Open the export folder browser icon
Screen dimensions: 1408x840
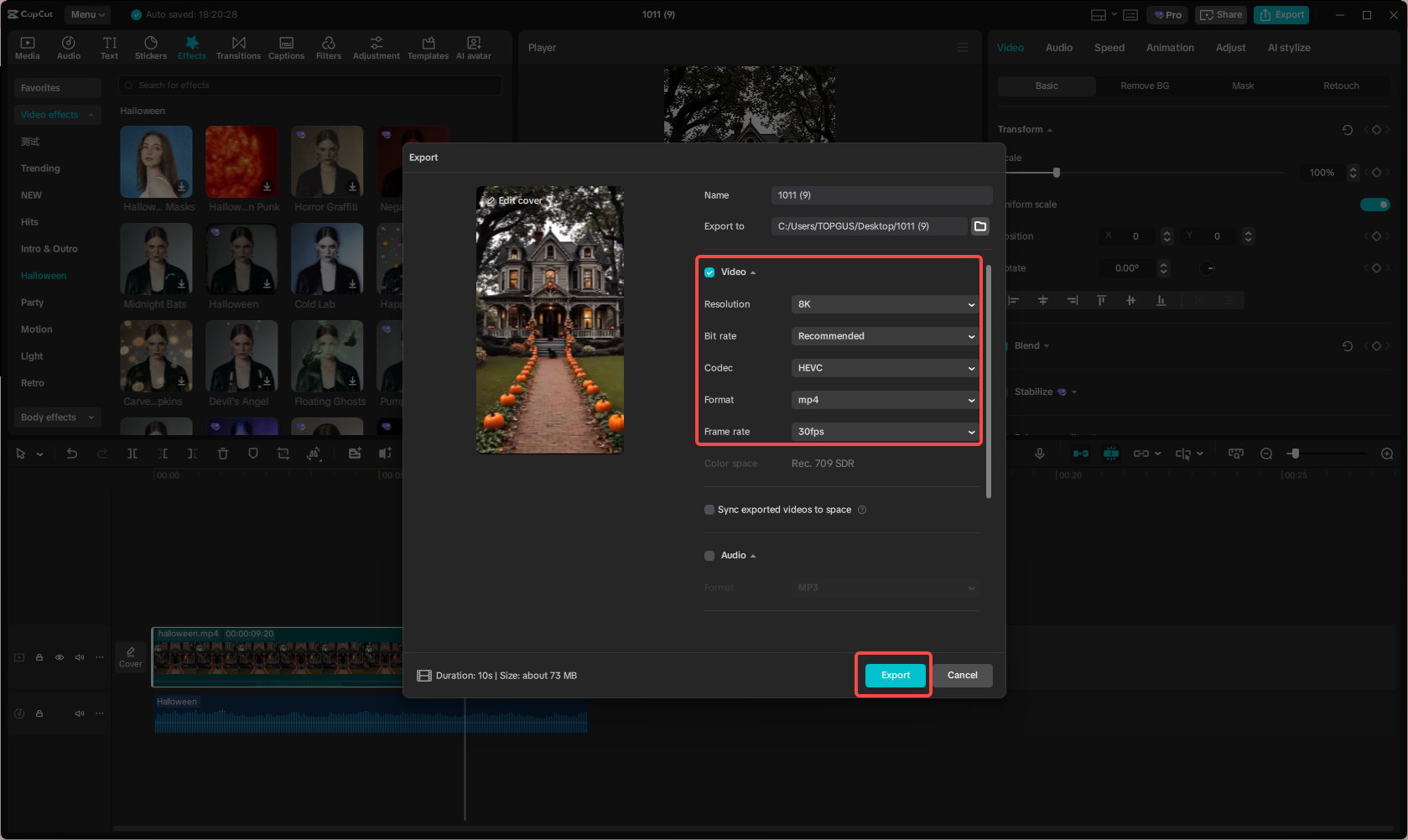pyautogui.click(x=979, y=226)
